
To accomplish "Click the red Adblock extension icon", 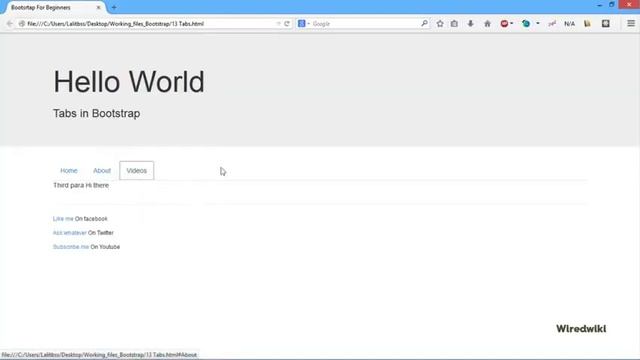I will [x=504, y=24].
